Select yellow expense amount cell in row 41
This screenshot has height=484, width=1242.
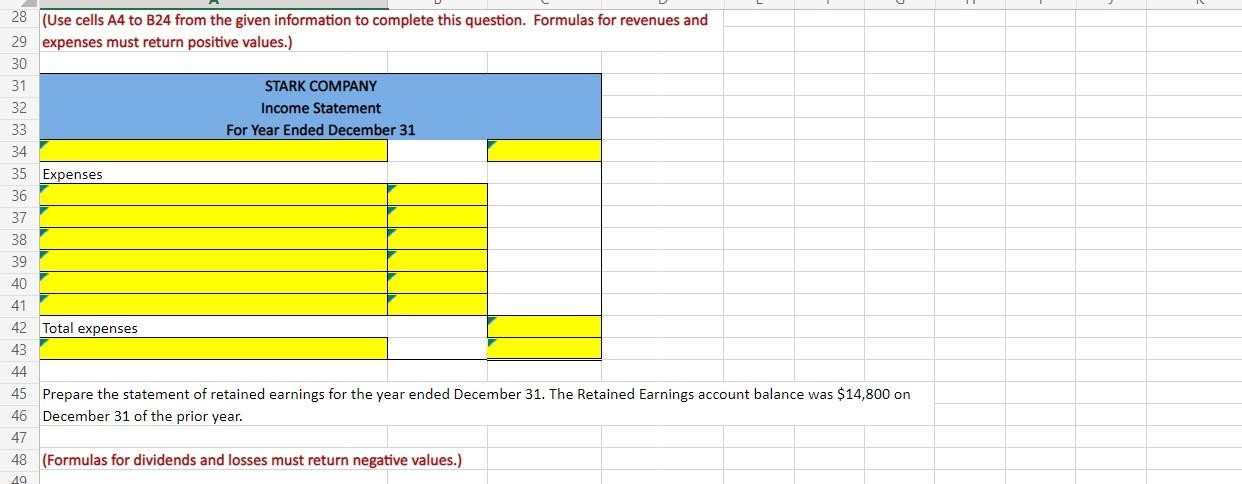click(x=438, y=305)
